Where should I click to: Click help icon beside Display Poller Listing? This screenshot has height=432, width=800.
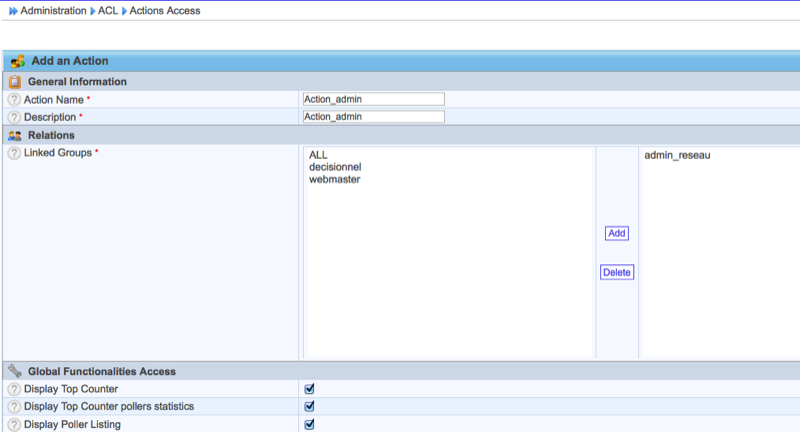[14, 425]
